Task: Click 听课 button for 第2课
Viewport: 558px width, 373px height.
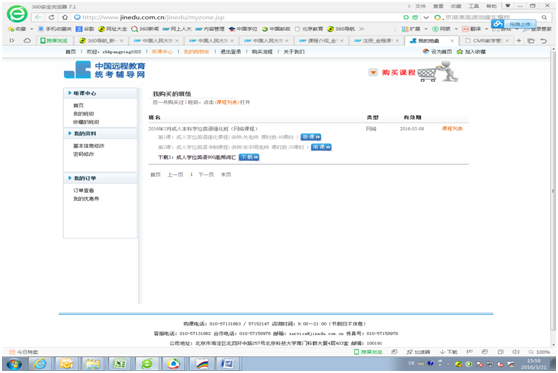Action: coord(321,147)
